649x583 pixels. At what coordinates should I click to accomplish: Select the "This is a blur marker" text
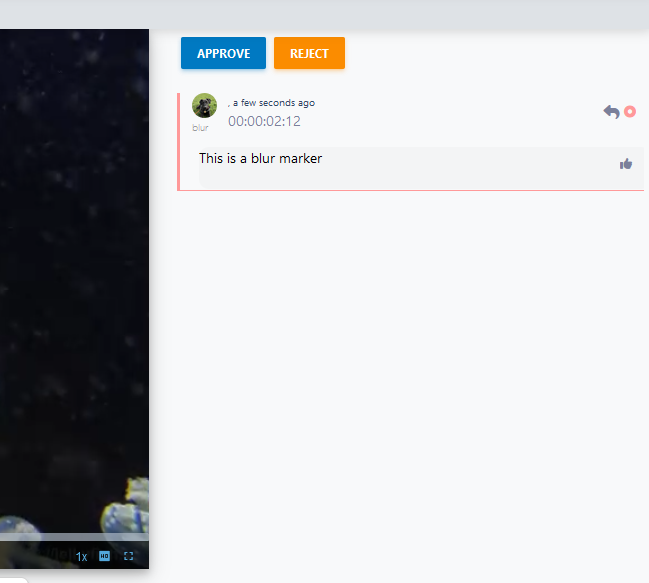(x=260, y=158)
